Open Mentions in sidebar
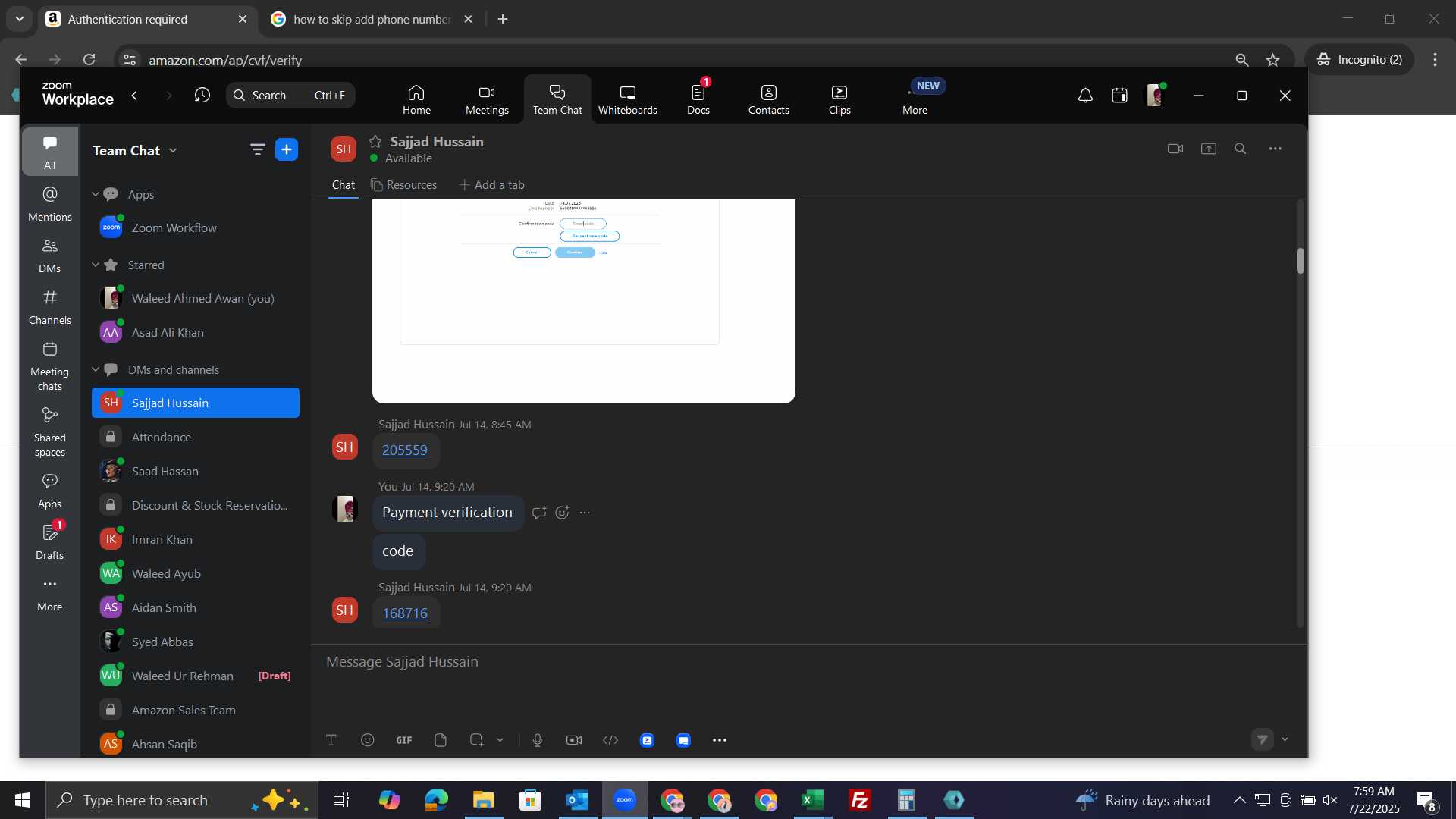 coord(50,204)
